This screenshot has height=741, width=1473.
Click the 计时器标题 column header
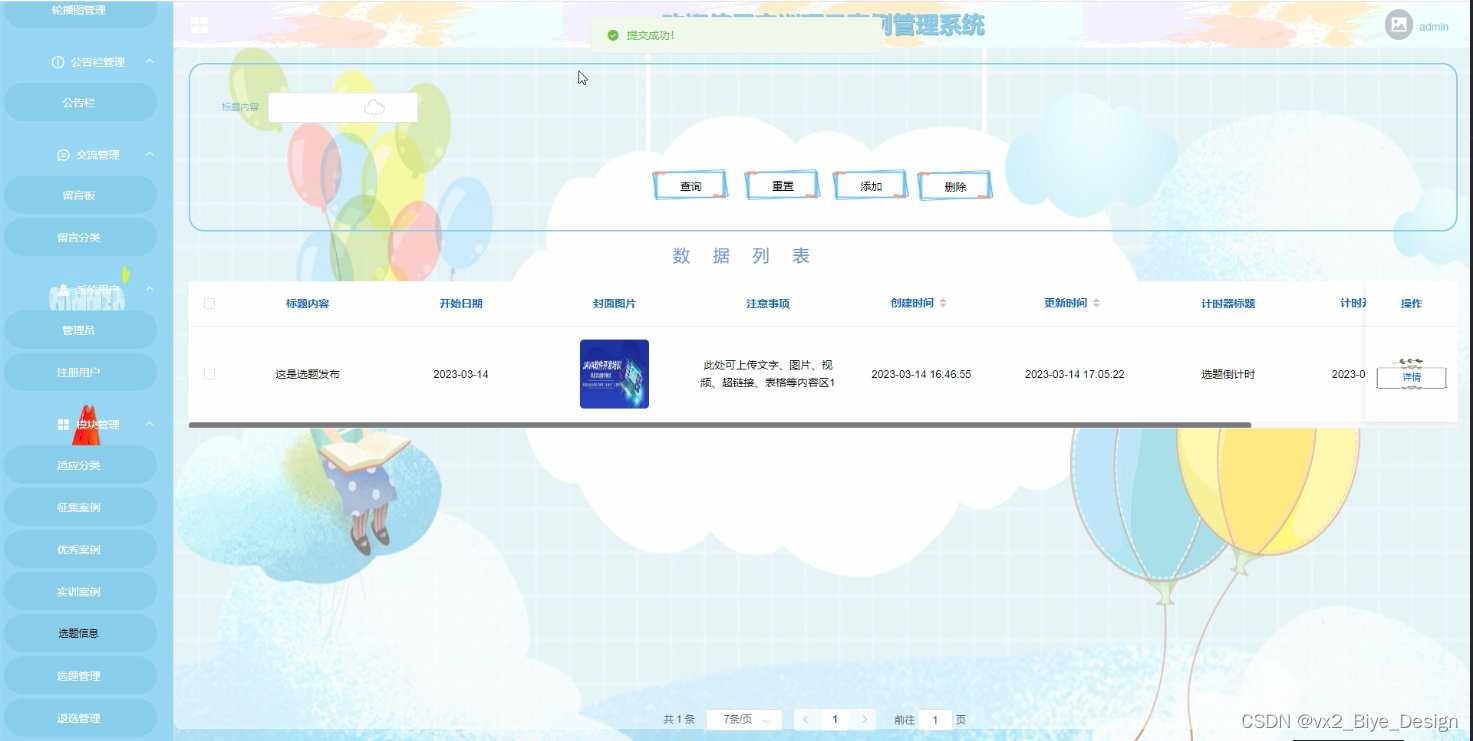pyautogui.click(x=1228, y=303)
